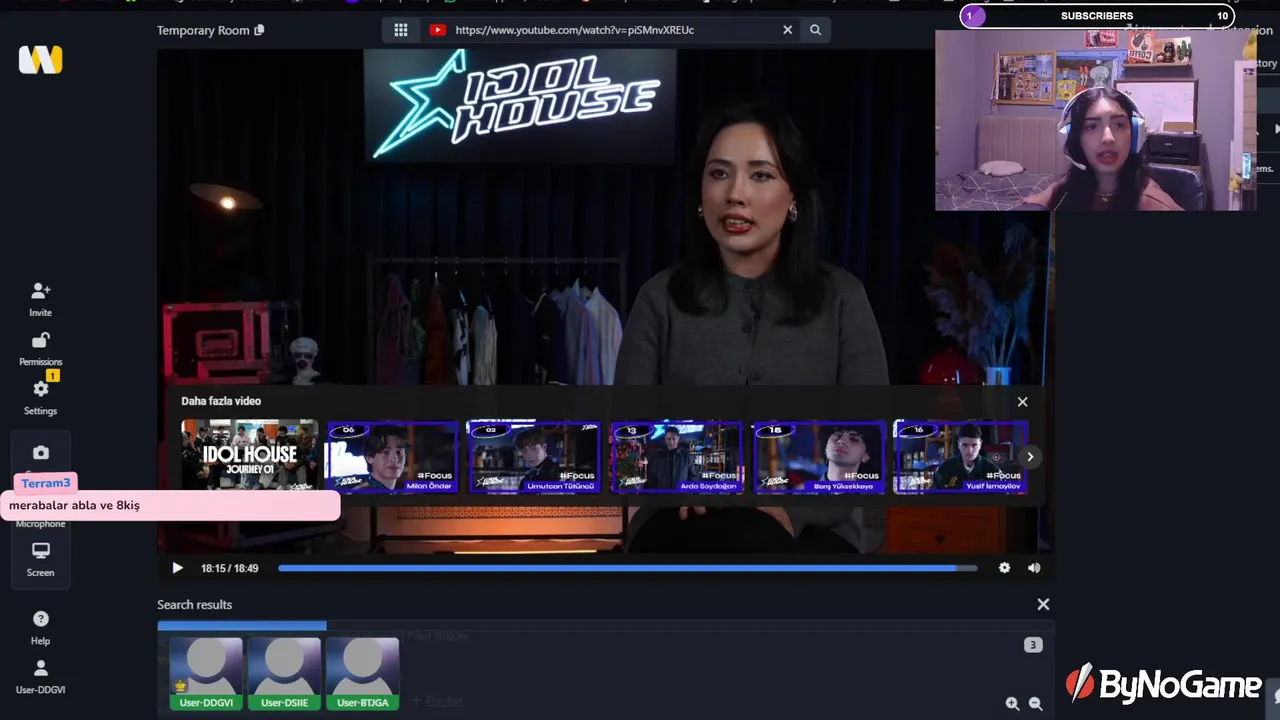Start Screen sharing from sidebar
Screen dimensions: 1280x720
tap(40, 559)
